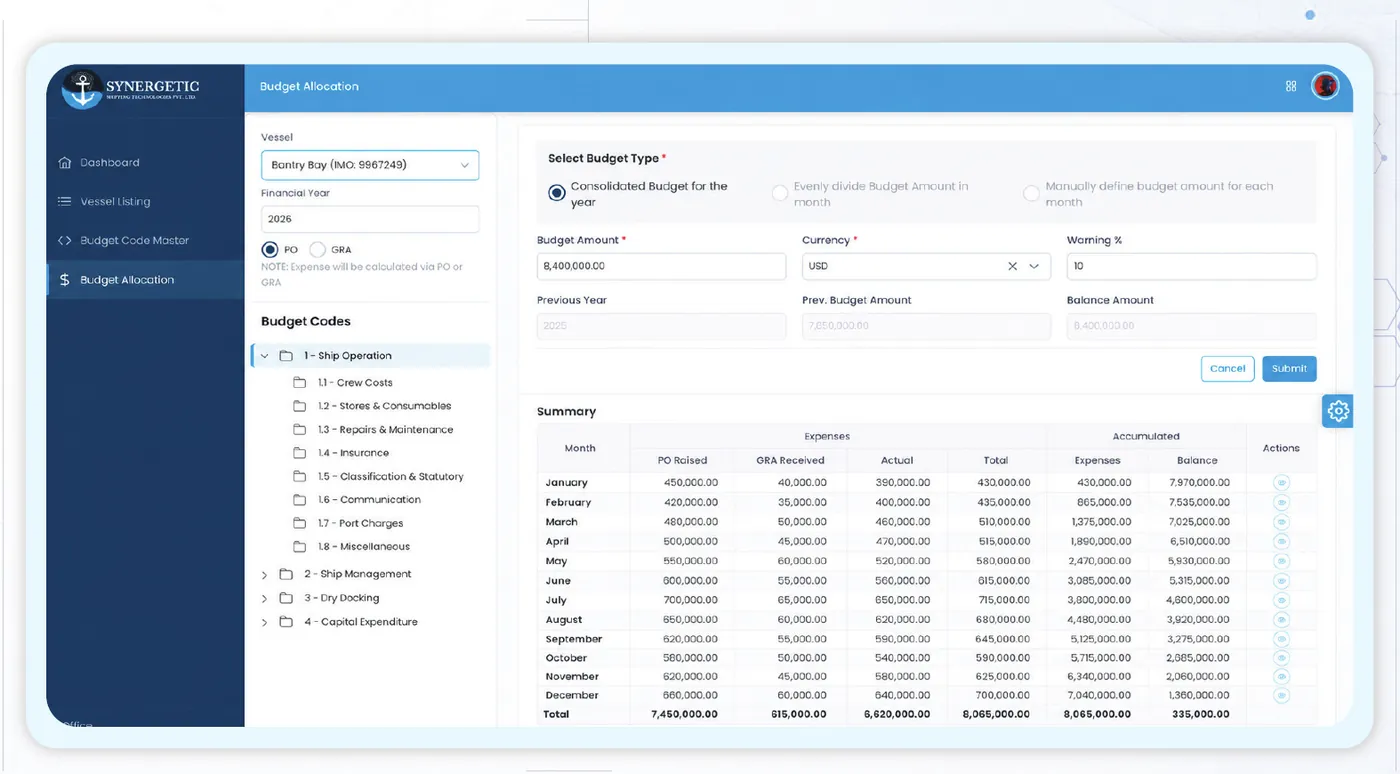Expand the 3 - Dry Docking node

click(x=265, y=599)
